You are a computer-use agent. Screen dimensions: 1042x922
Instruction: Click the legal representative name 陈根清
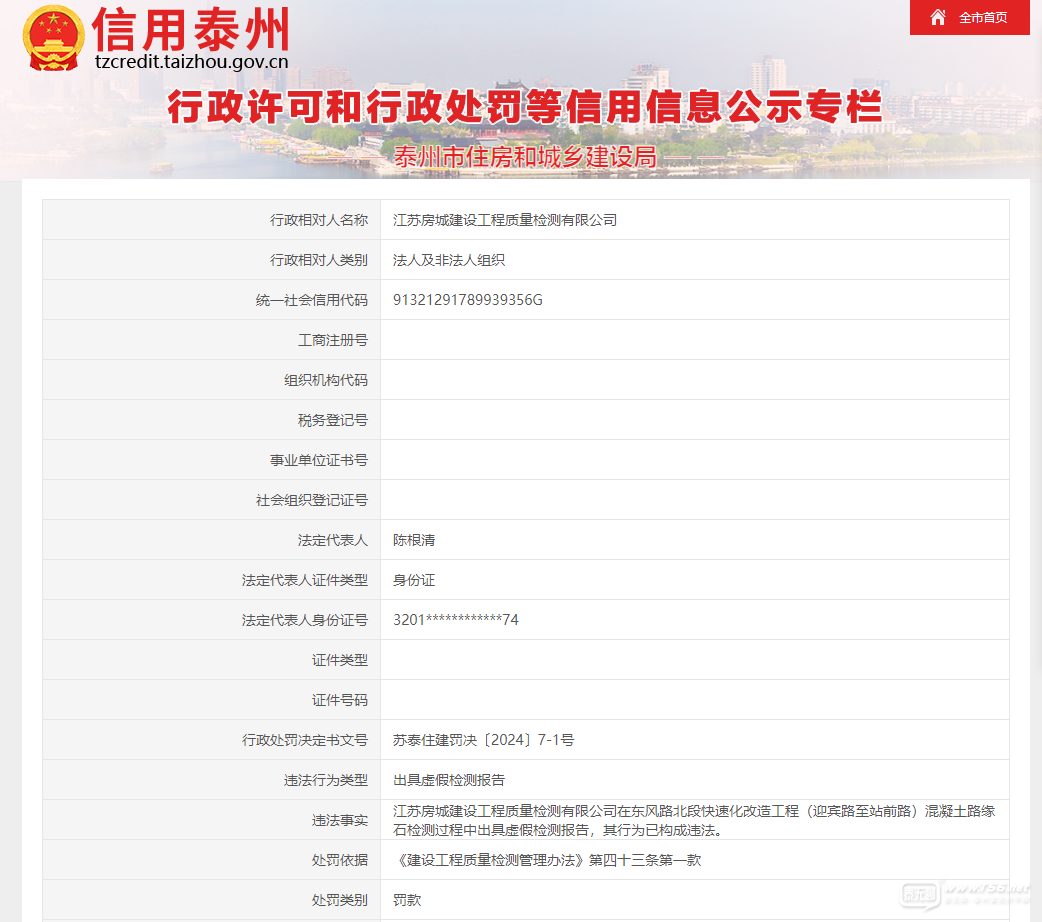coord(413,540)
